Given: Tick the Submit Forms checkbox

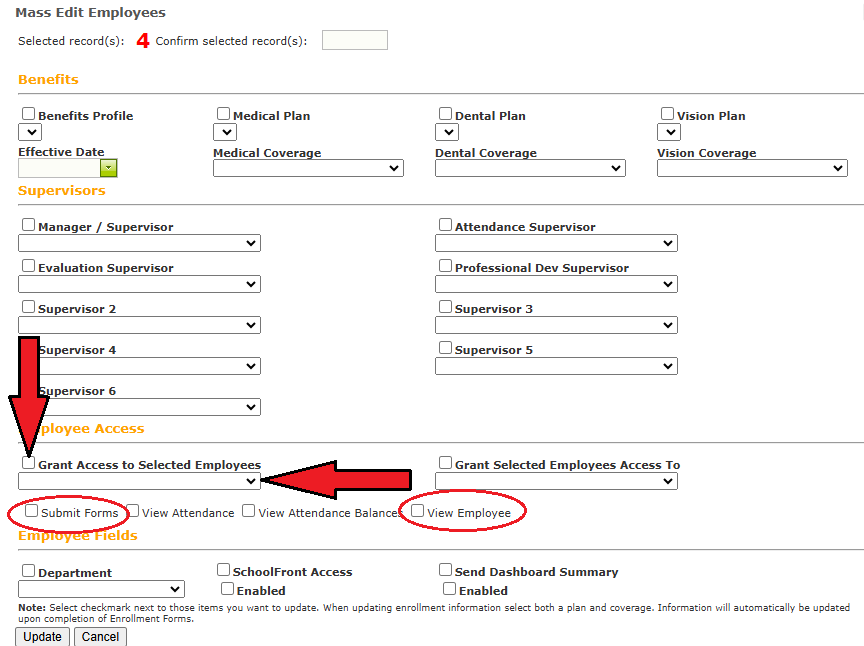Looking at the screenshot, I should point(31,511).
